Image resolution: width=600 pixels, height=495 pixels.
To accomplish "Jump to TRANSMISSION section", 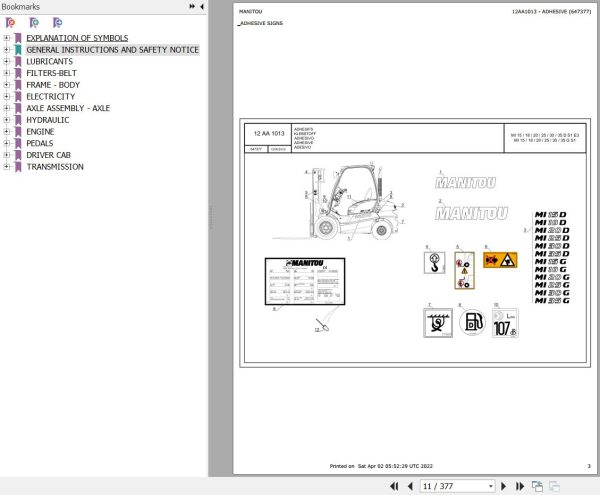I will click(55, 166).
